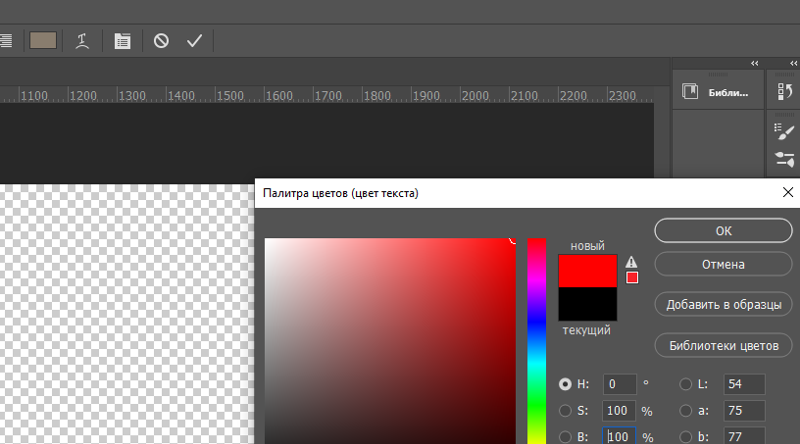800x444 pixels.
Task: Select the Lab a radio button
Action: pyautogui.click(x=686, y=411)
